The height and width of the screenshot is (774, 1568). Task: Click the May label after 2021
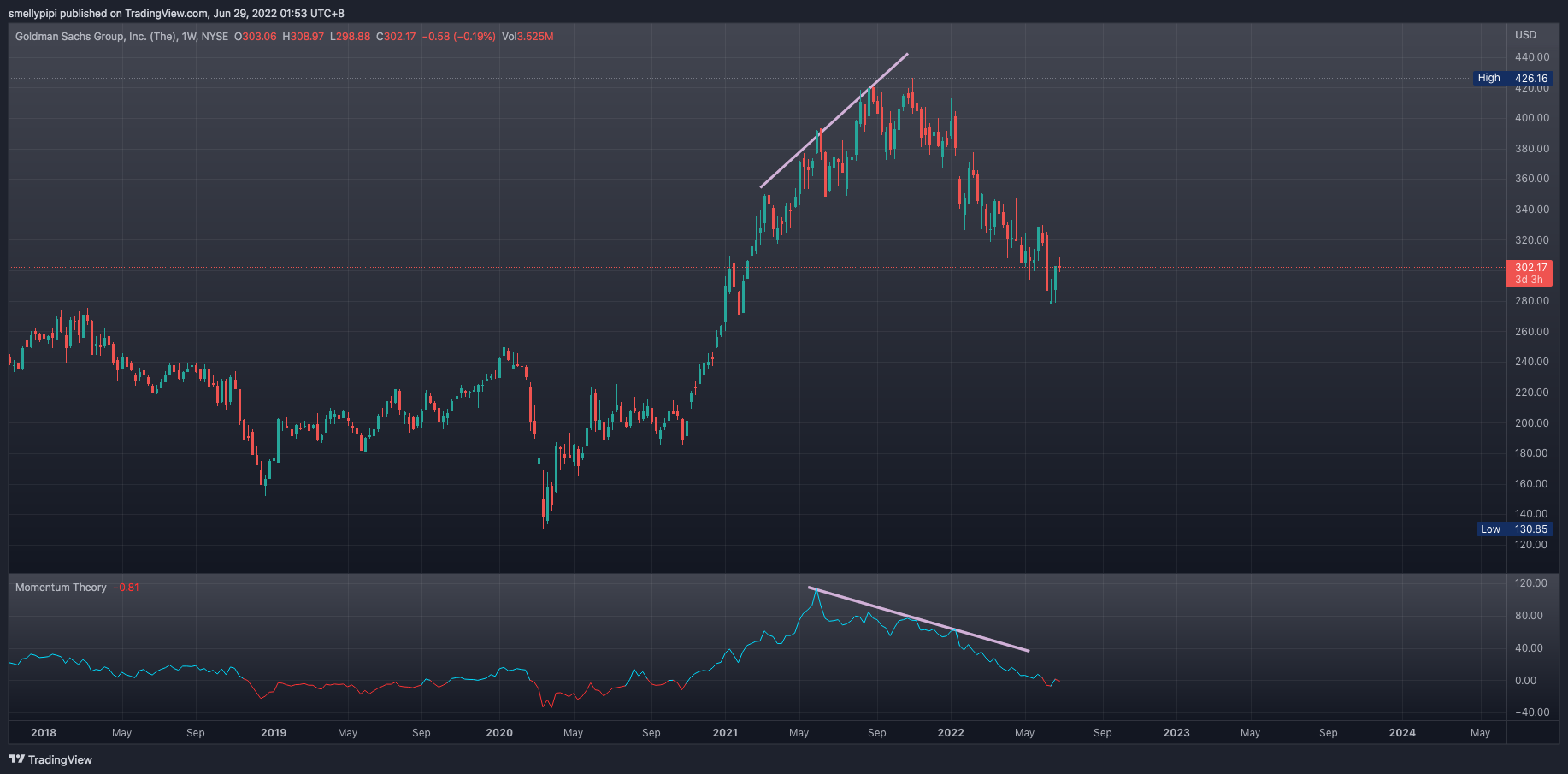click(x=799, y=733)
